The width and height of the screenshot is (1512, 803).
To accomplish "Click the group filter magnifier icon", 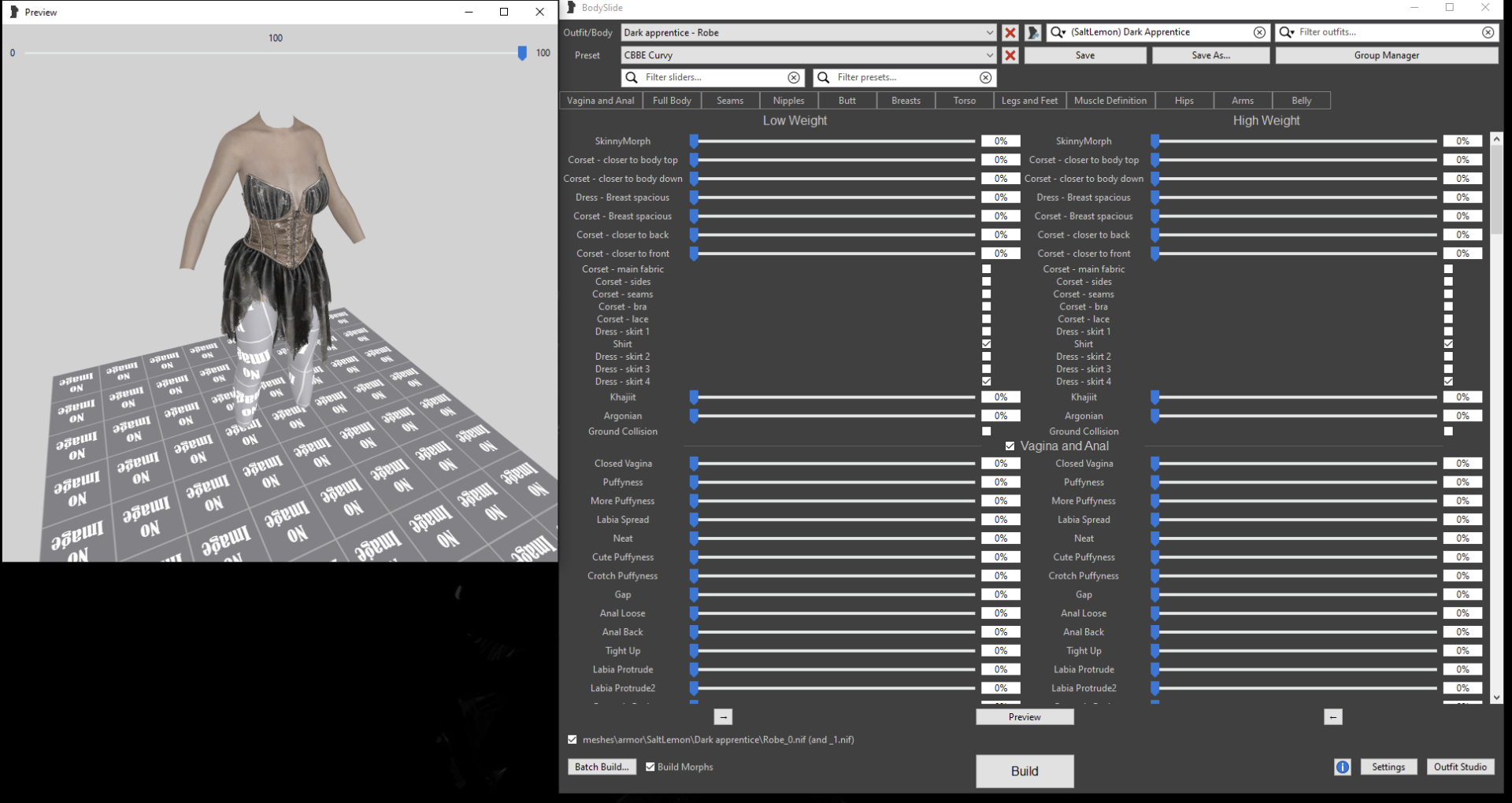I will (1058, 32).
